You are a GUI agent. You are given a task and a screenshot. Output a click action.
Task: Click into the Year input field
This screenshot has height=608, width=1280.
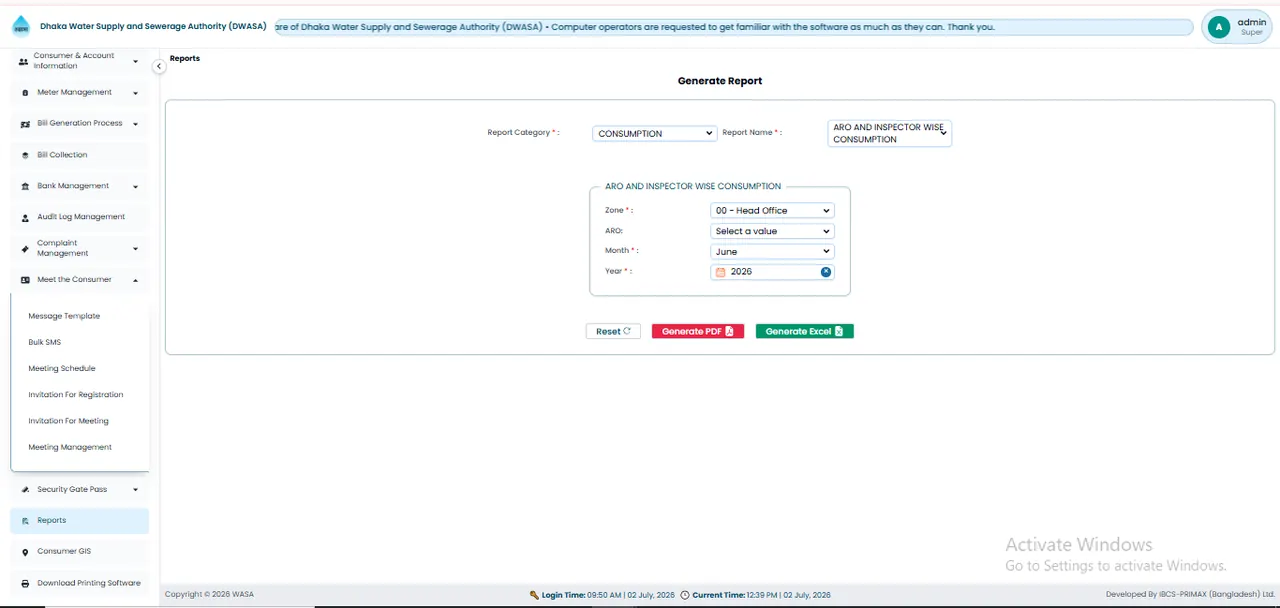[x=772, y=272]
